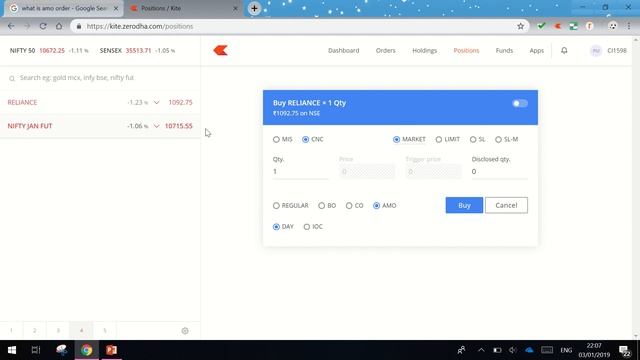640x360 pixels.
Task: Select the MIS product type
Action: (x=283, y=139)
